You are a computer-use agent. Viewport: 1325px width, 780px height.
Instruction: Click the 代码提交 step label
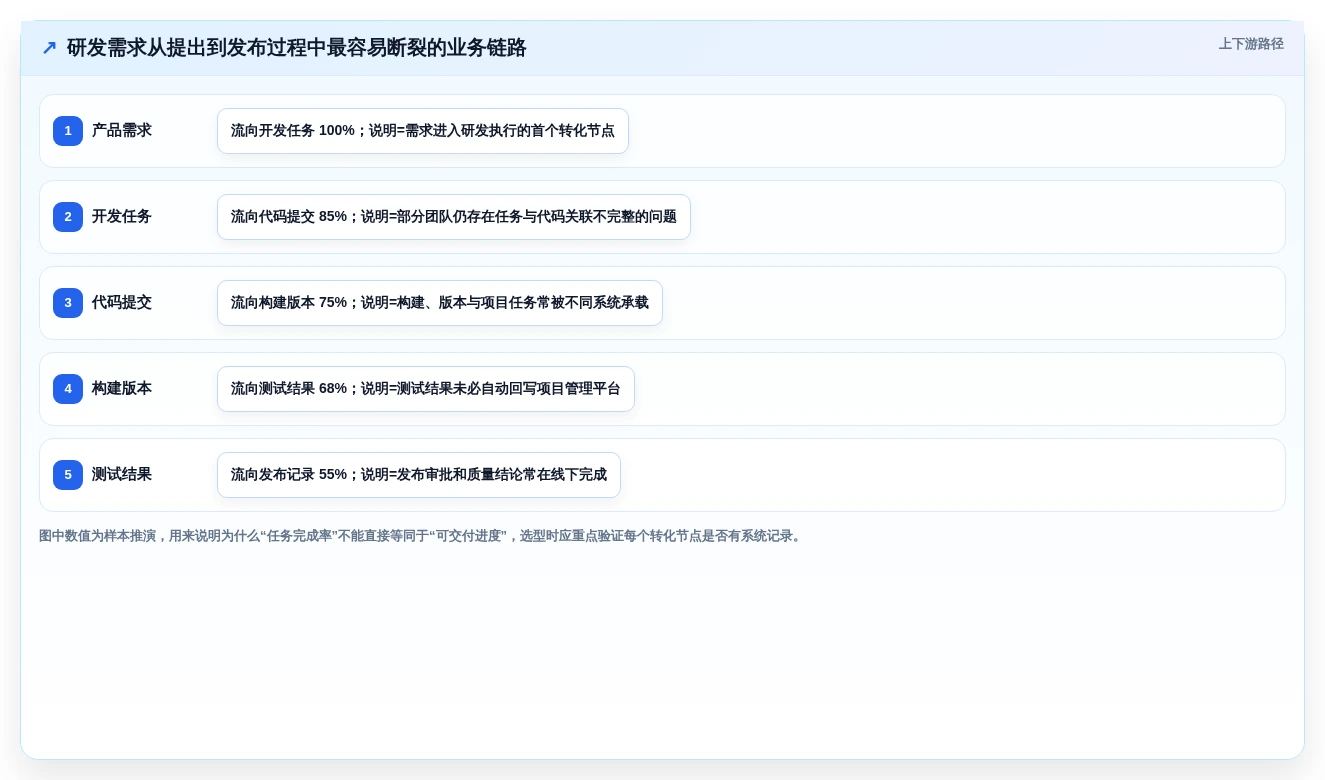point(122,303)
